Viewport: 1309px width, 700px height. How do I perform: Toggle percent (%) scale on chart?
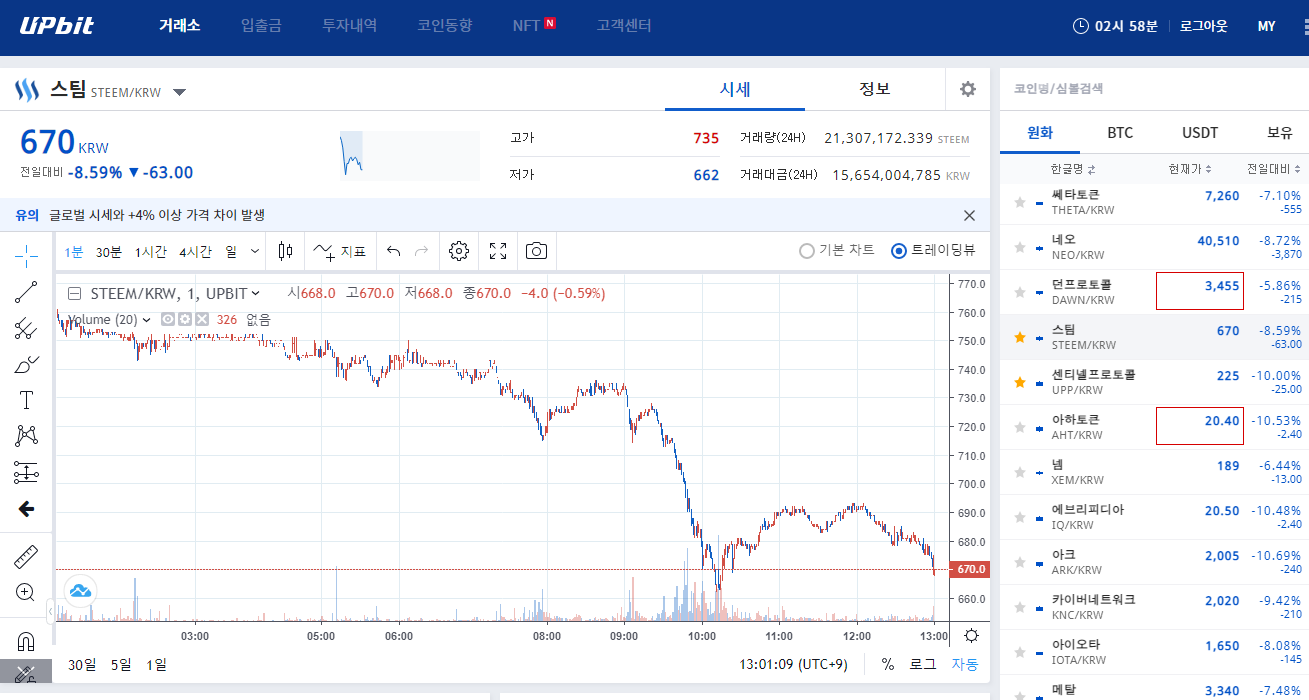click(x=888, y=664)
